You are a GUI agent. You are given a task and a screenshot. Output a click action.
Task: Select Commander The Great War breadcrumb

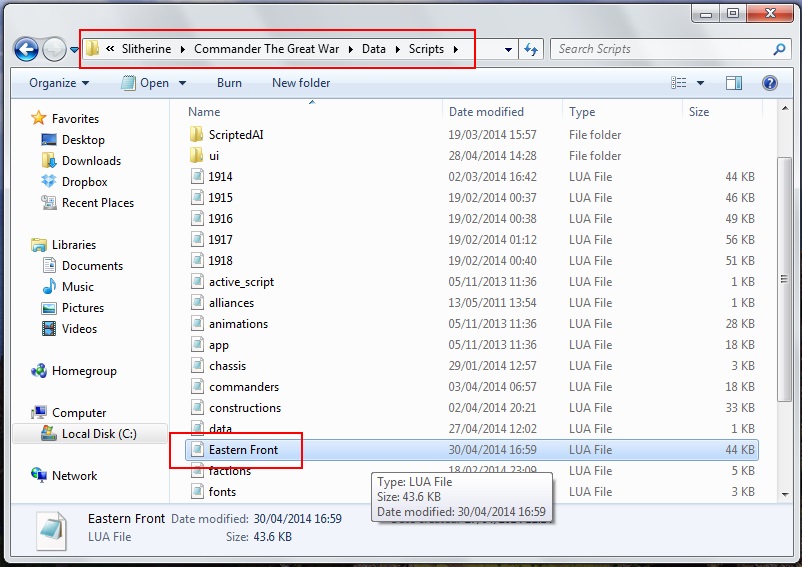pos(266,49)
